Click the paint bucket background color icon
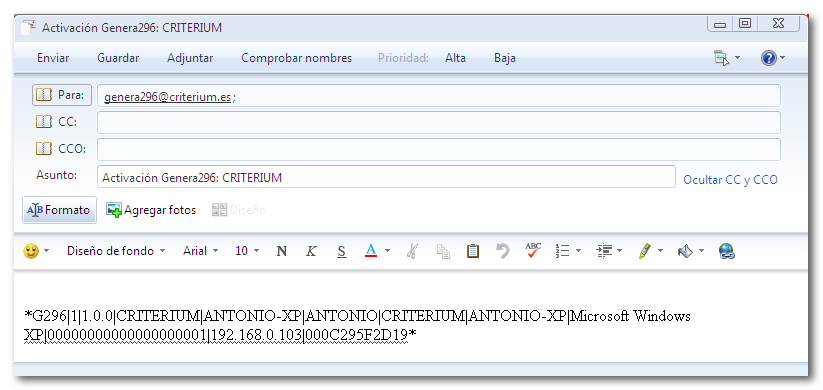 685,251
